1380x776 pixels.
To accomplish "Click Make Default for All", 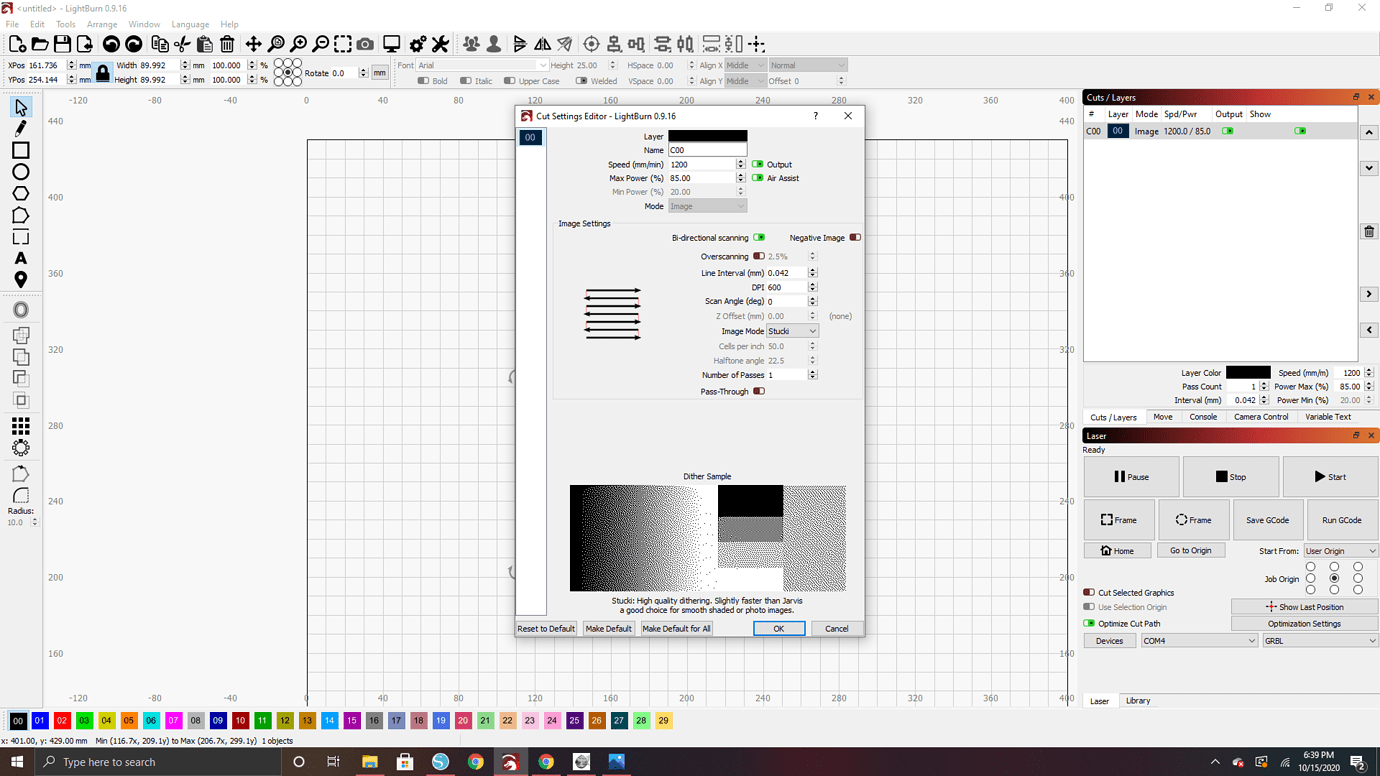I will [677, 629].
